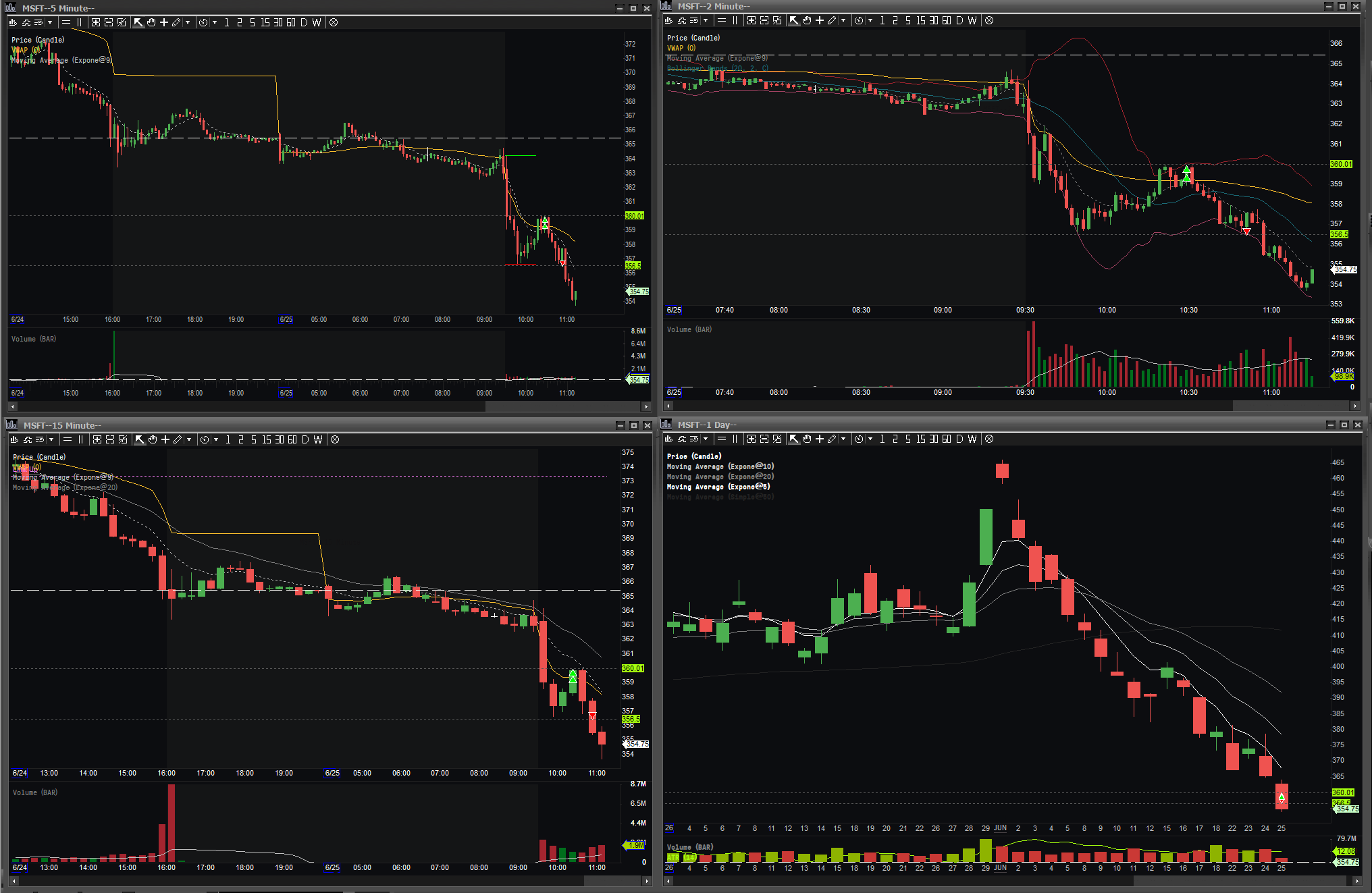This screenshot has width=1372, height=893.
Task: Open studies indicator icon in 1 Day chart
Action: [681, 439]
